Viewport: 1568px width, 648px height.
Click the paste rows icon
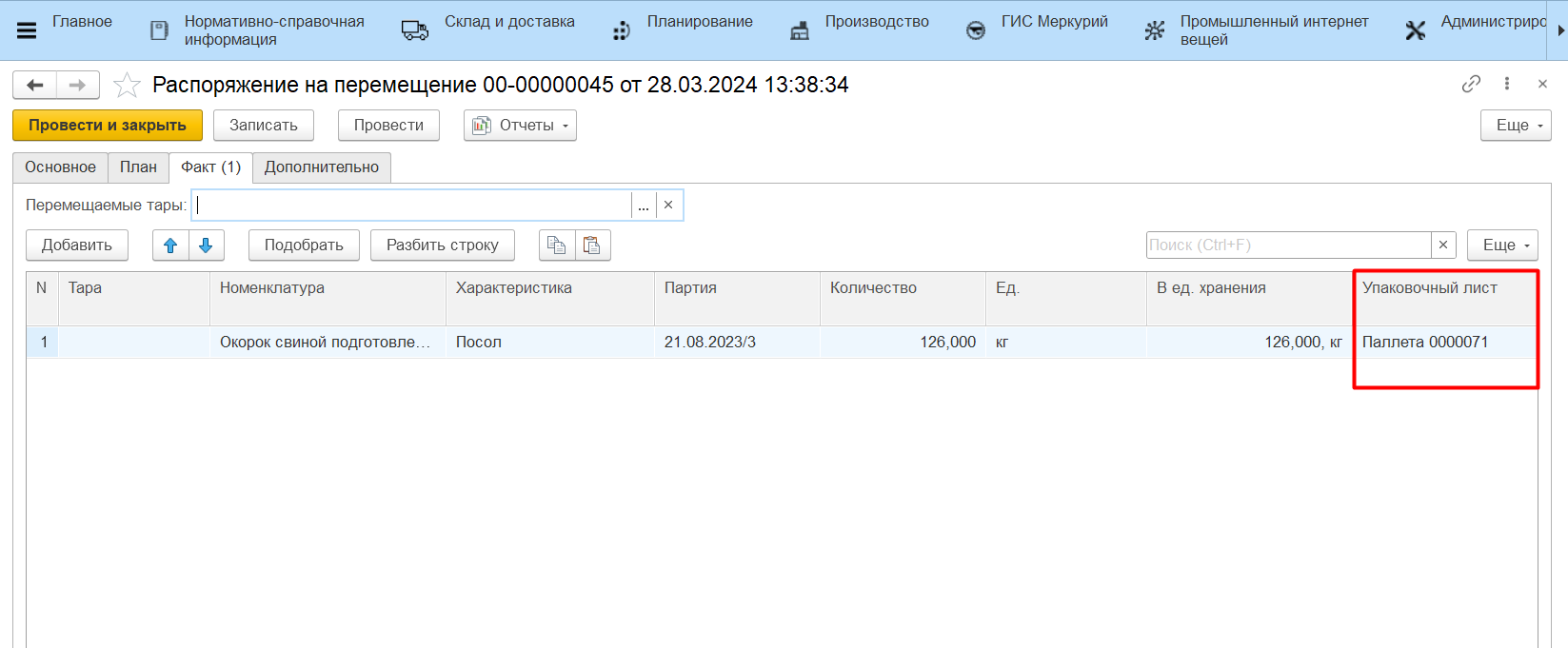[592, 245]
